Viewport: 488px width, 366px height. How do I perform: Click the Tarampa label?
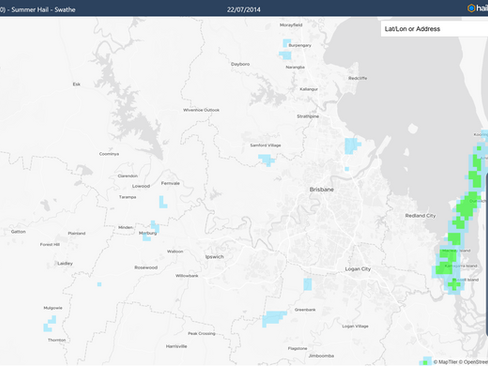pyautogui.click(x=128, y=197)
